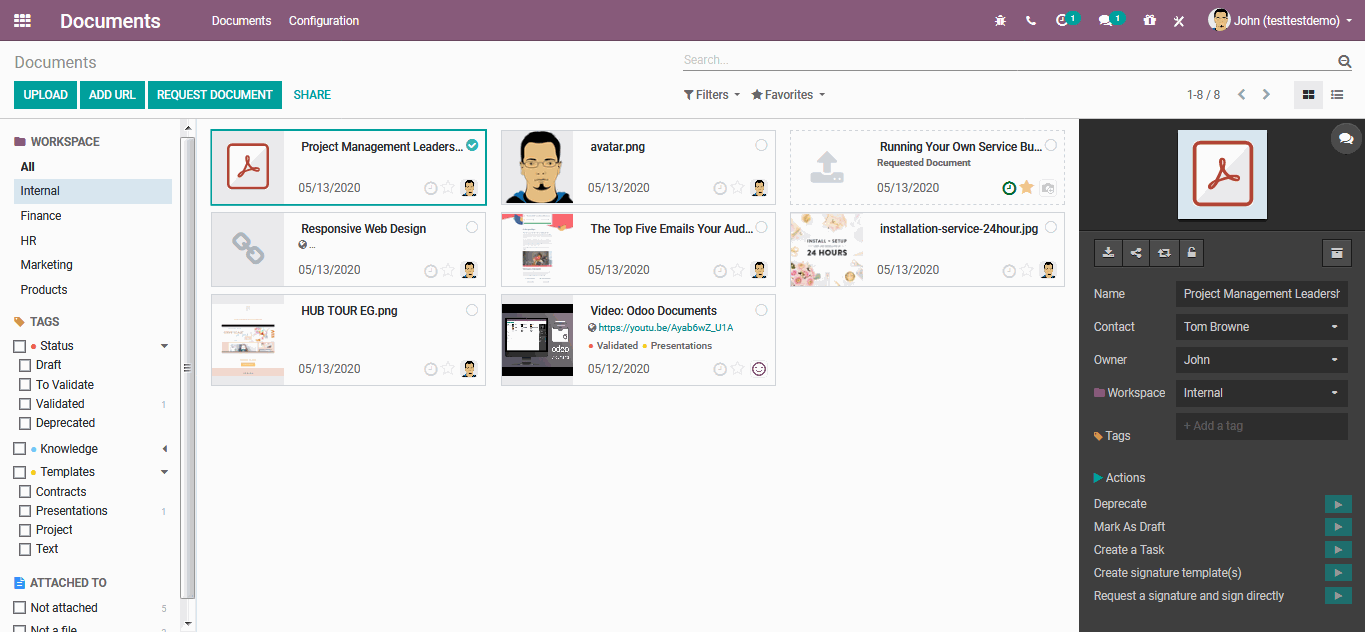Star the Running Your Own Service document
The height and width of the screenshot is (632, 1365).
1026,187
